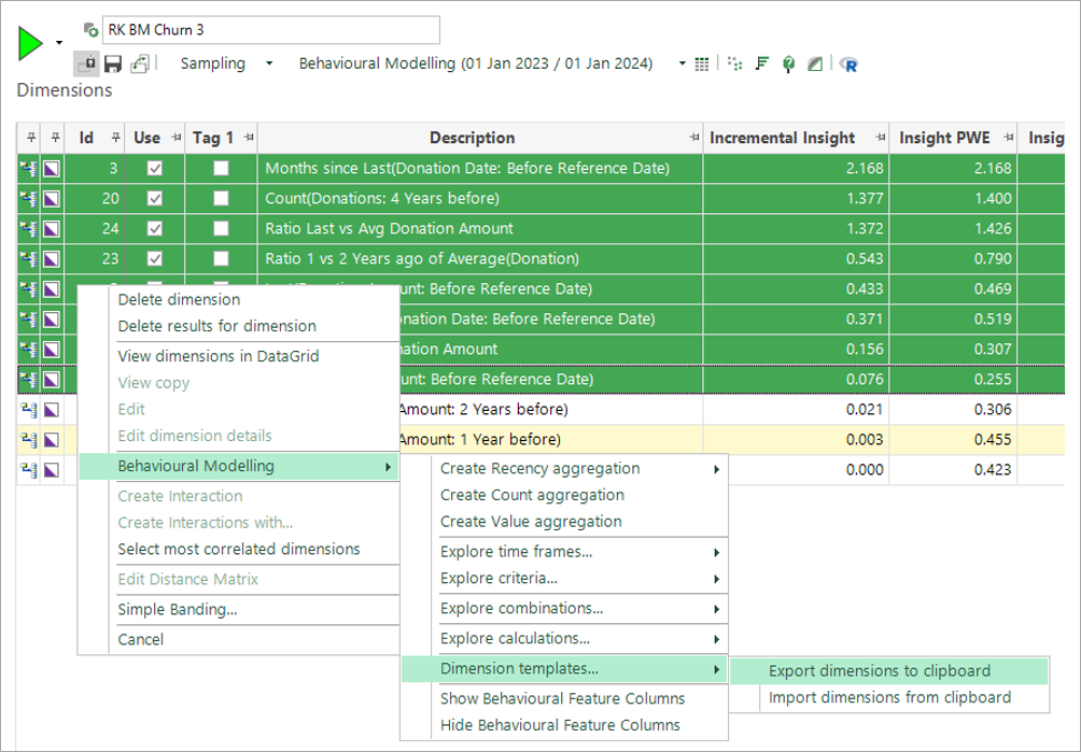Click the Save disk icon

(113, 64)
